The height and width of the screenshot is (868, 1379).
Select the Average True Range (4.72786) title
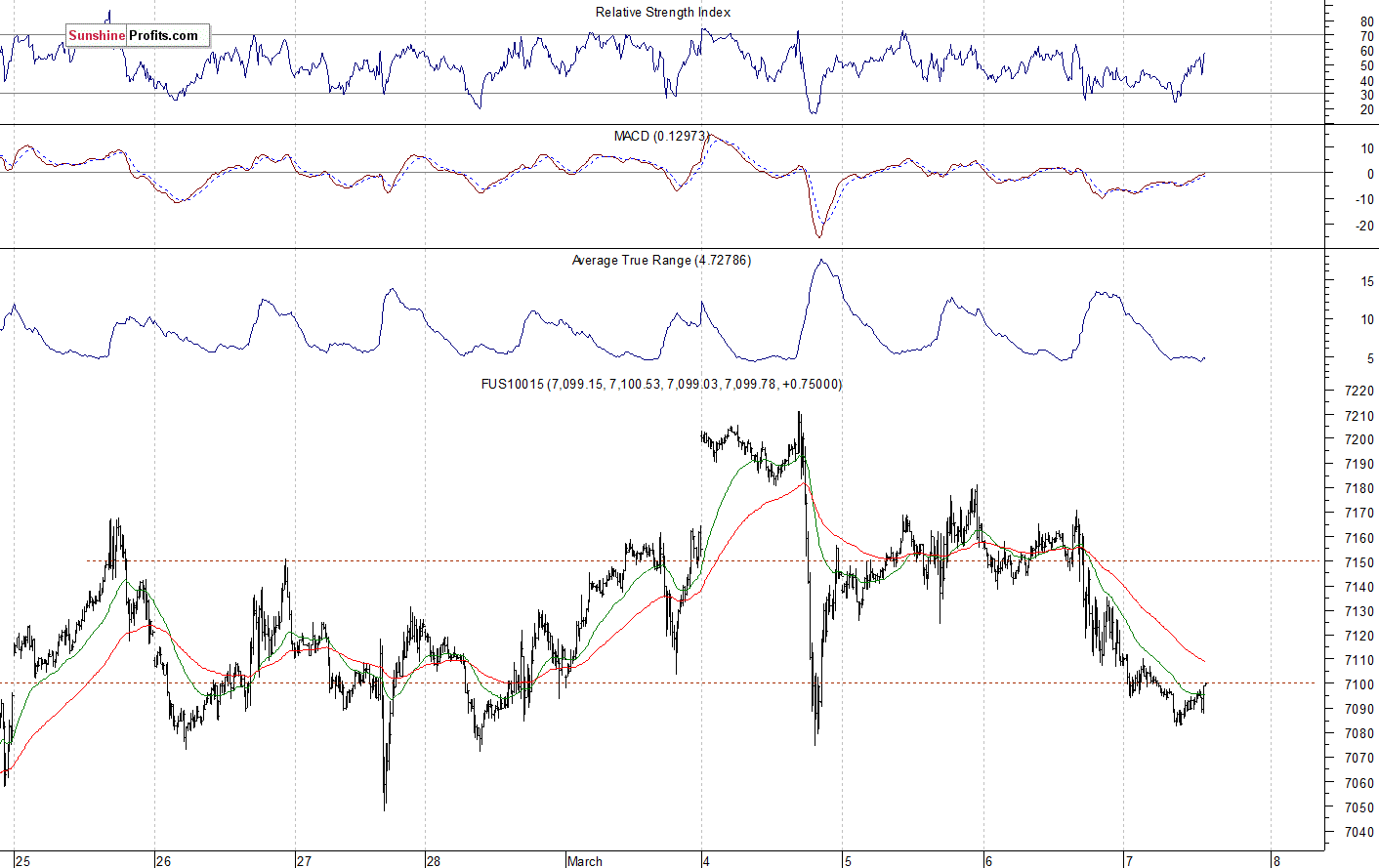click(x=661, y=260)
